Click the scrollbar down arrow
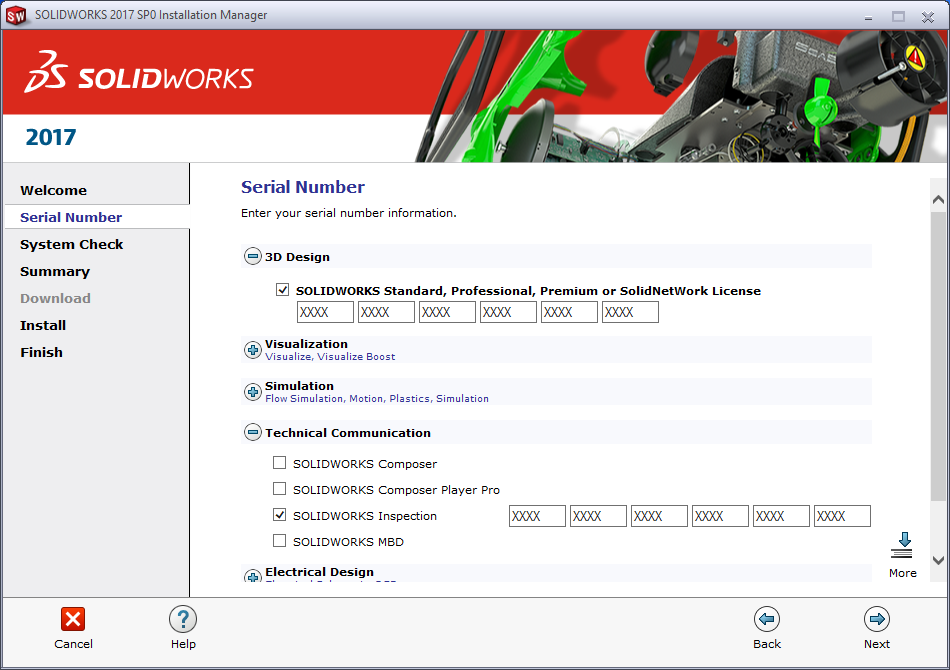950x670 pixels. click(x=938, y=560)
